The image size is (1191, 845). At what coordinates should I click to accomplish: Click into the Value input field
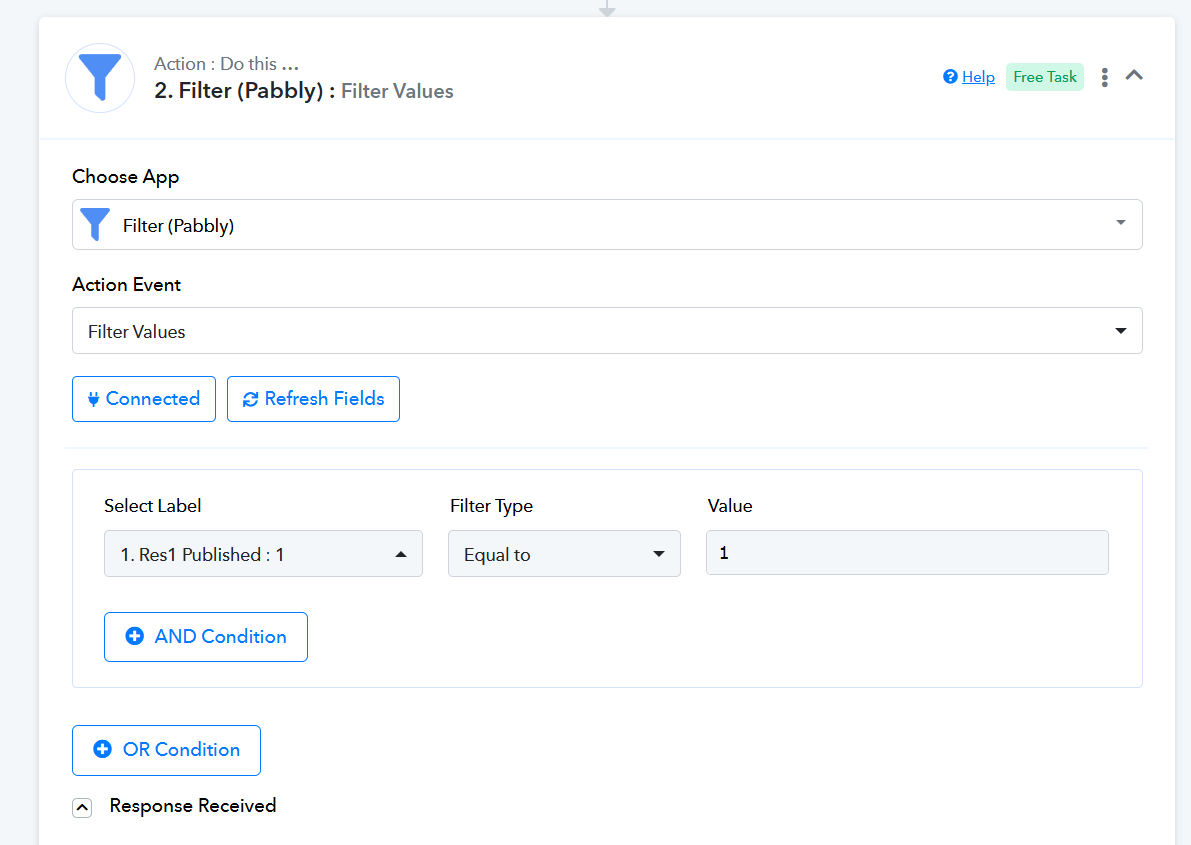click(906, 552)
